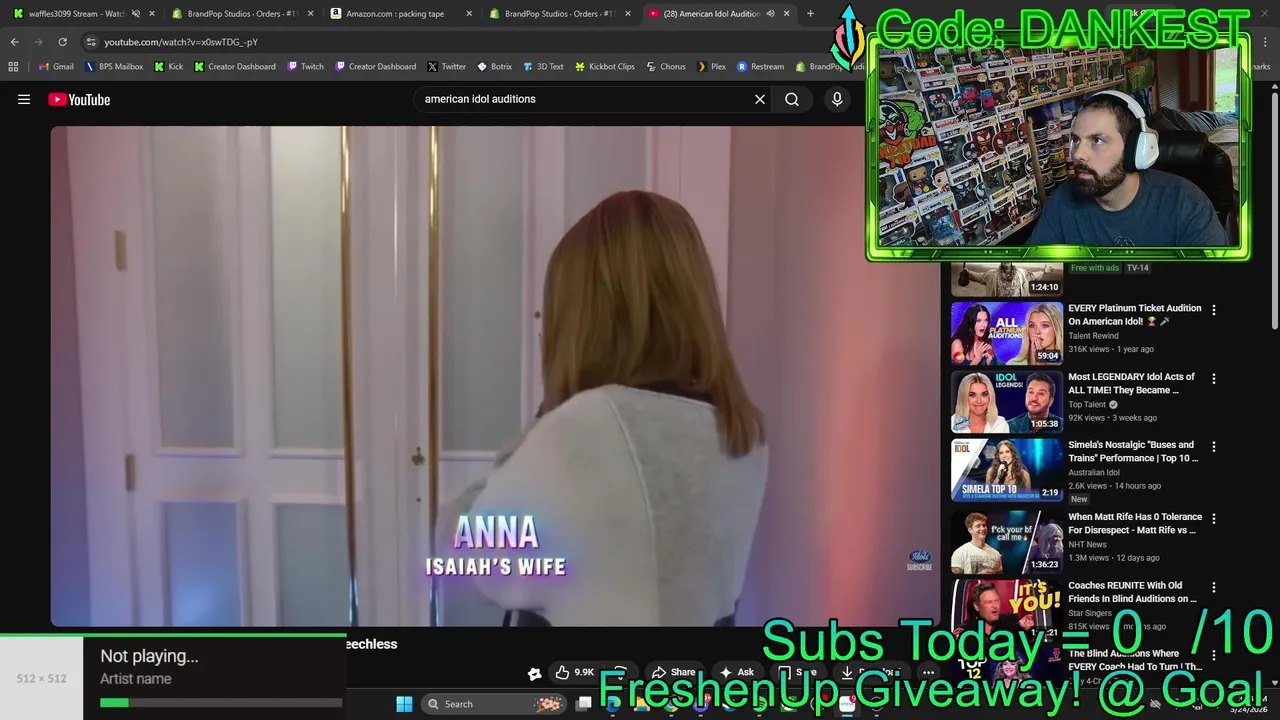Go to the YouTube home logo
Image resolution: width=1280 pixels, height=720 pixels.
(79, 99)
